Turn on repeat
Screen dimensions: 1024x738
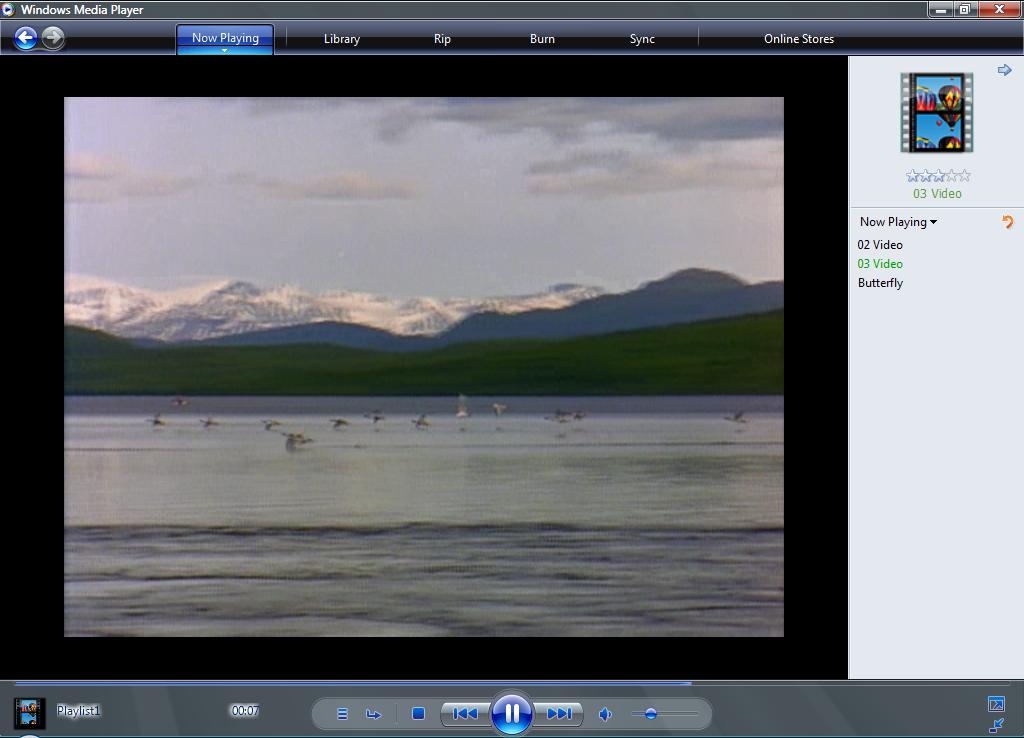pos(374,714)
